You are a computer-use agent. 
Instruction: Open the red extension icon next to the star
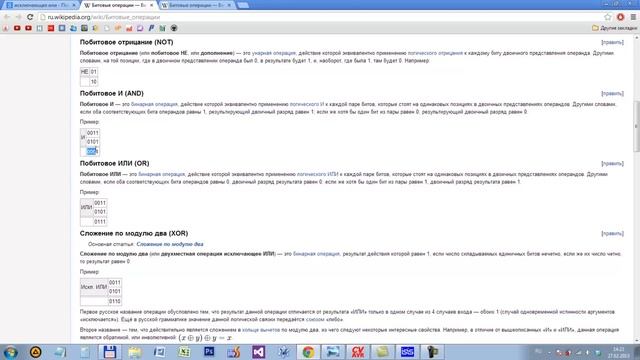620,17
